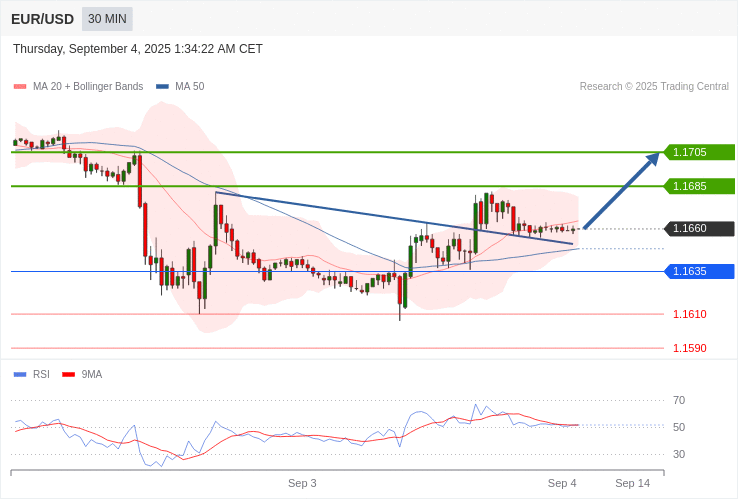Click the 1.1660 current price tag
The width and height of the screenshot is (738, 500).
click(x=699, y=228)
